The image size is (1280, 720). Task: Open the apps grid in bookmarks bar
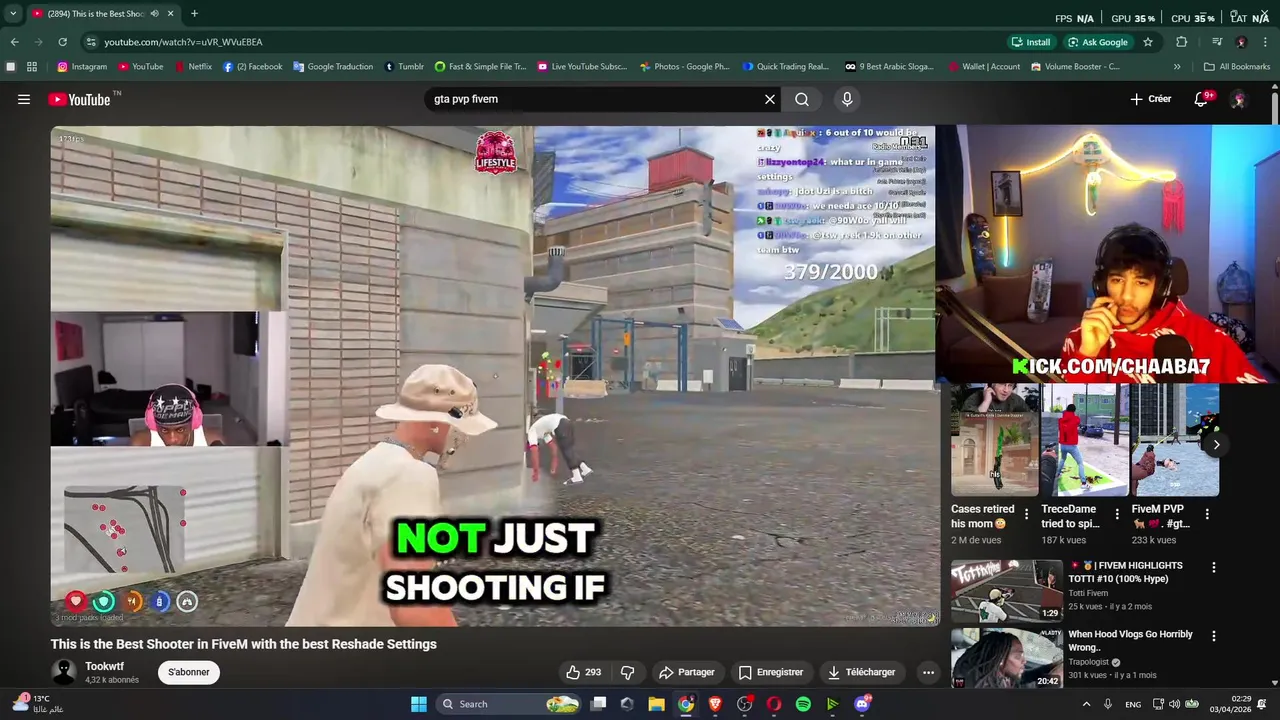[32, 67]
